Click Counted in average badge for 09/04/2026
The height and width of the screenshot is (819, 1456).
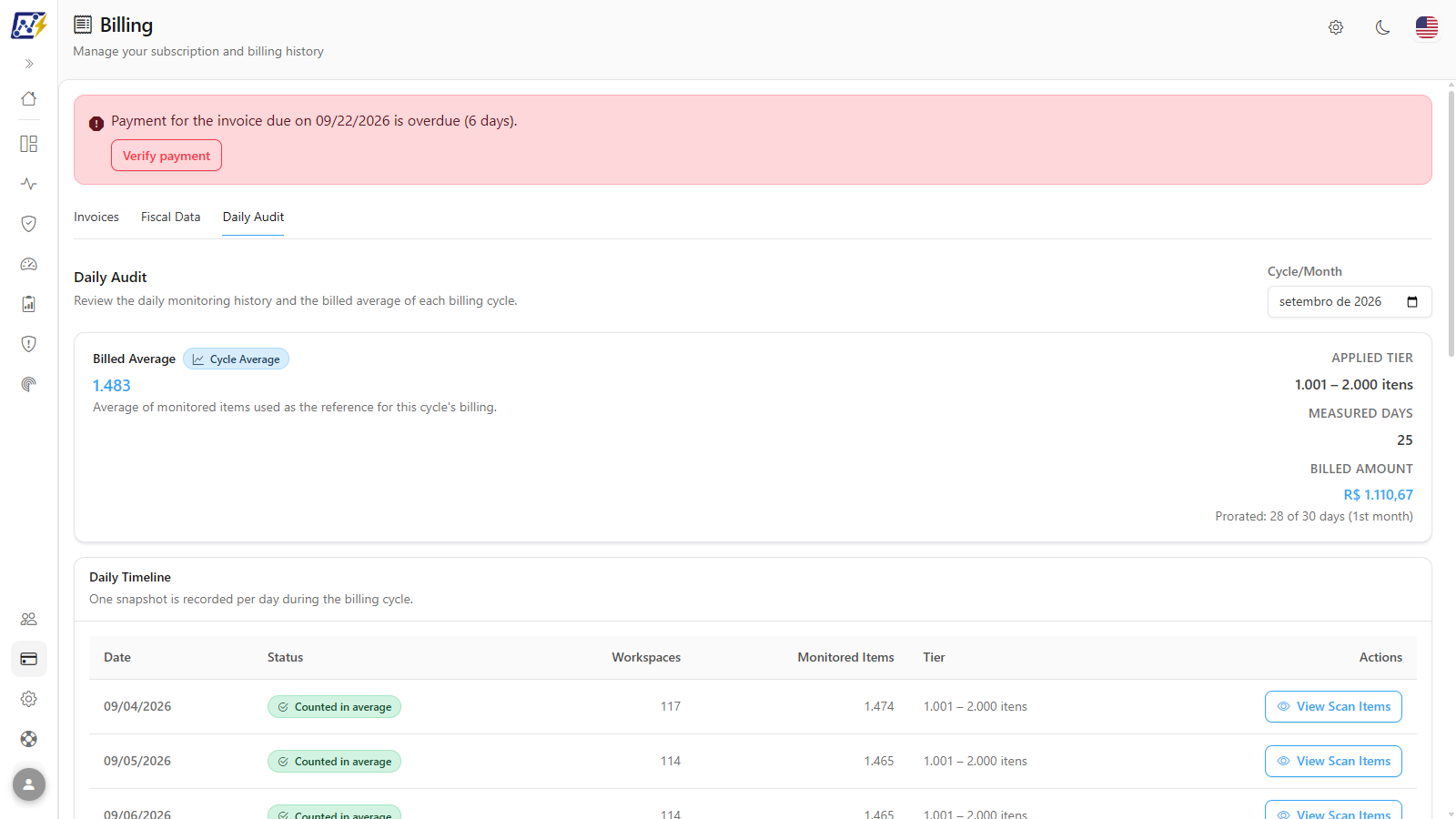click(x=334, y=707)
